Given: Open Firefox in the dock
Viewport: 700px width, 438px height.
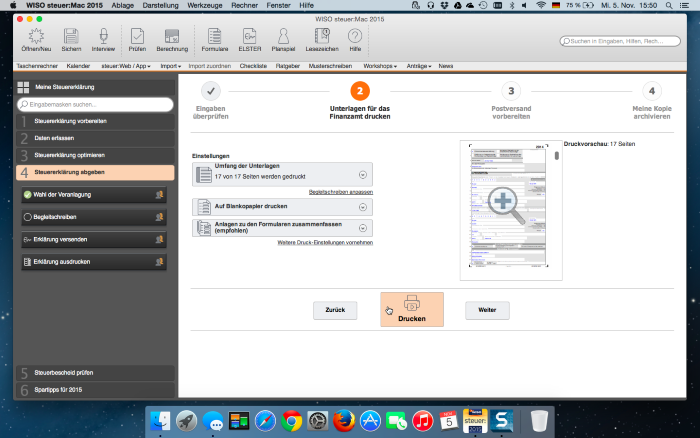Looking at the screenshot, I should pyautogui.click(x=344, y=421).
